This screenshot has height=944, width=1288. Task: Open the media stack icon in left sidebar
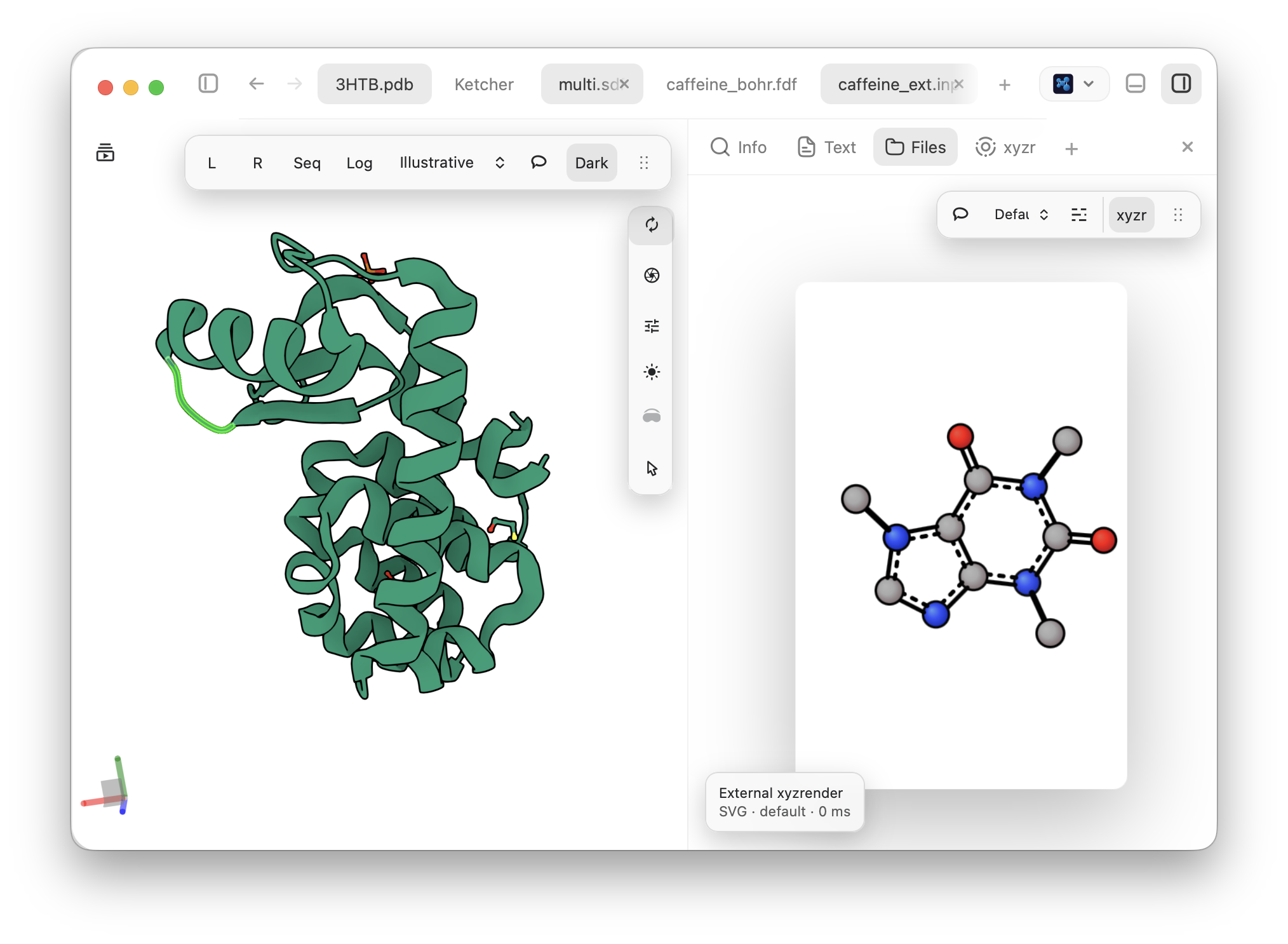pos(105,152)
